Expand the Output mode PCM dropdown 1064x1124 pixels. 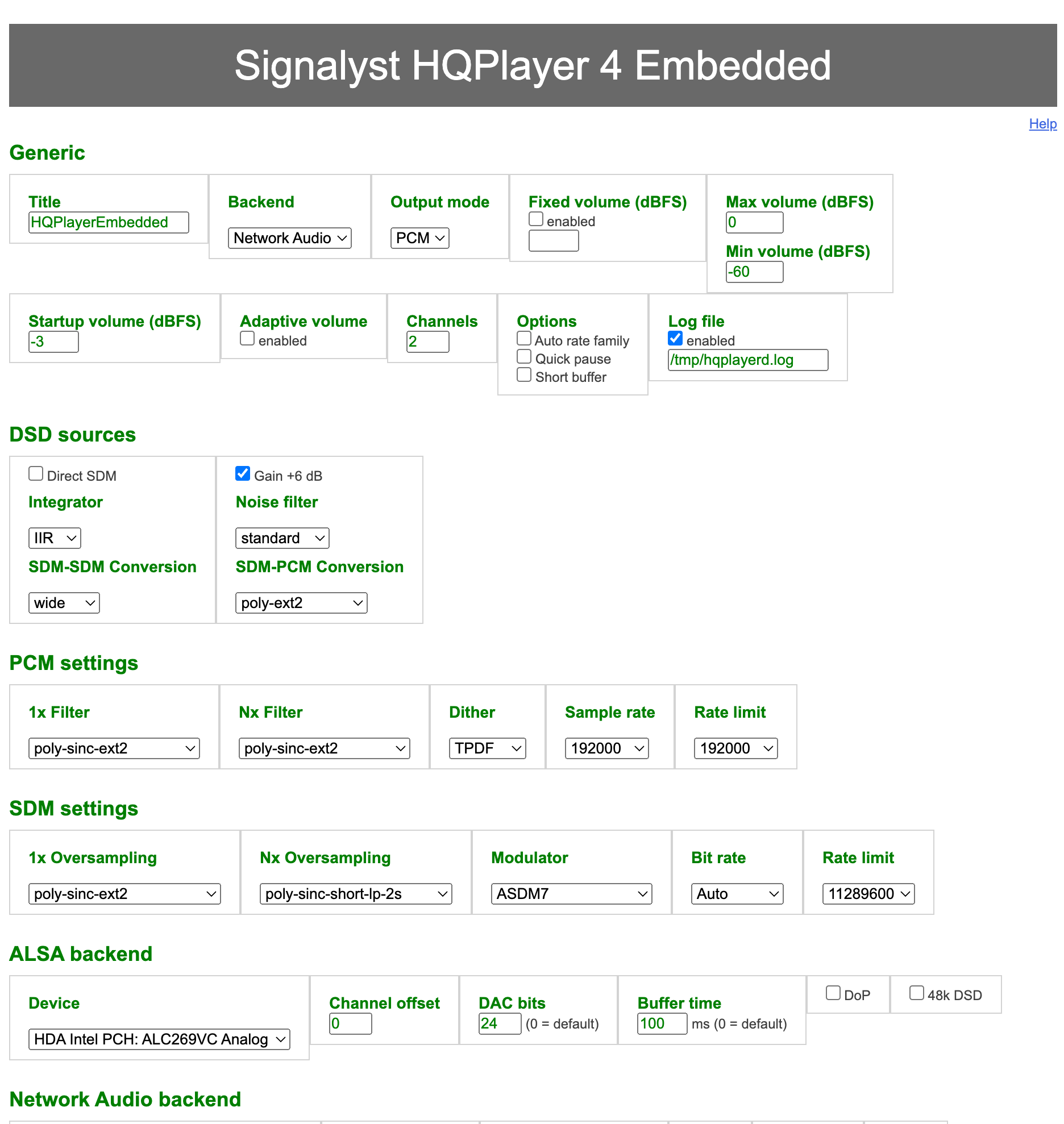pyautogui.click(x=419, y=238)
